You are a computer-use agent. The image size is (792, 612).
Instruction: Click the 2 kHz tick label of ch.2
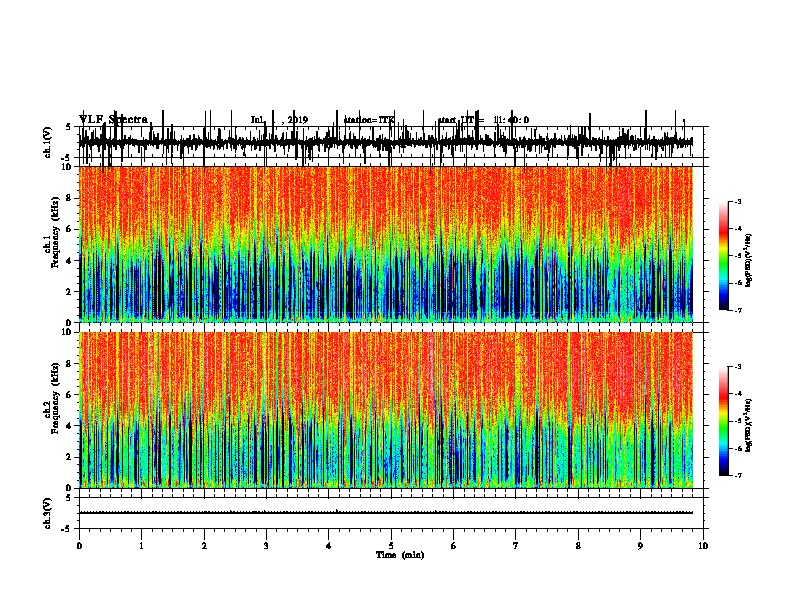[70, 457]
